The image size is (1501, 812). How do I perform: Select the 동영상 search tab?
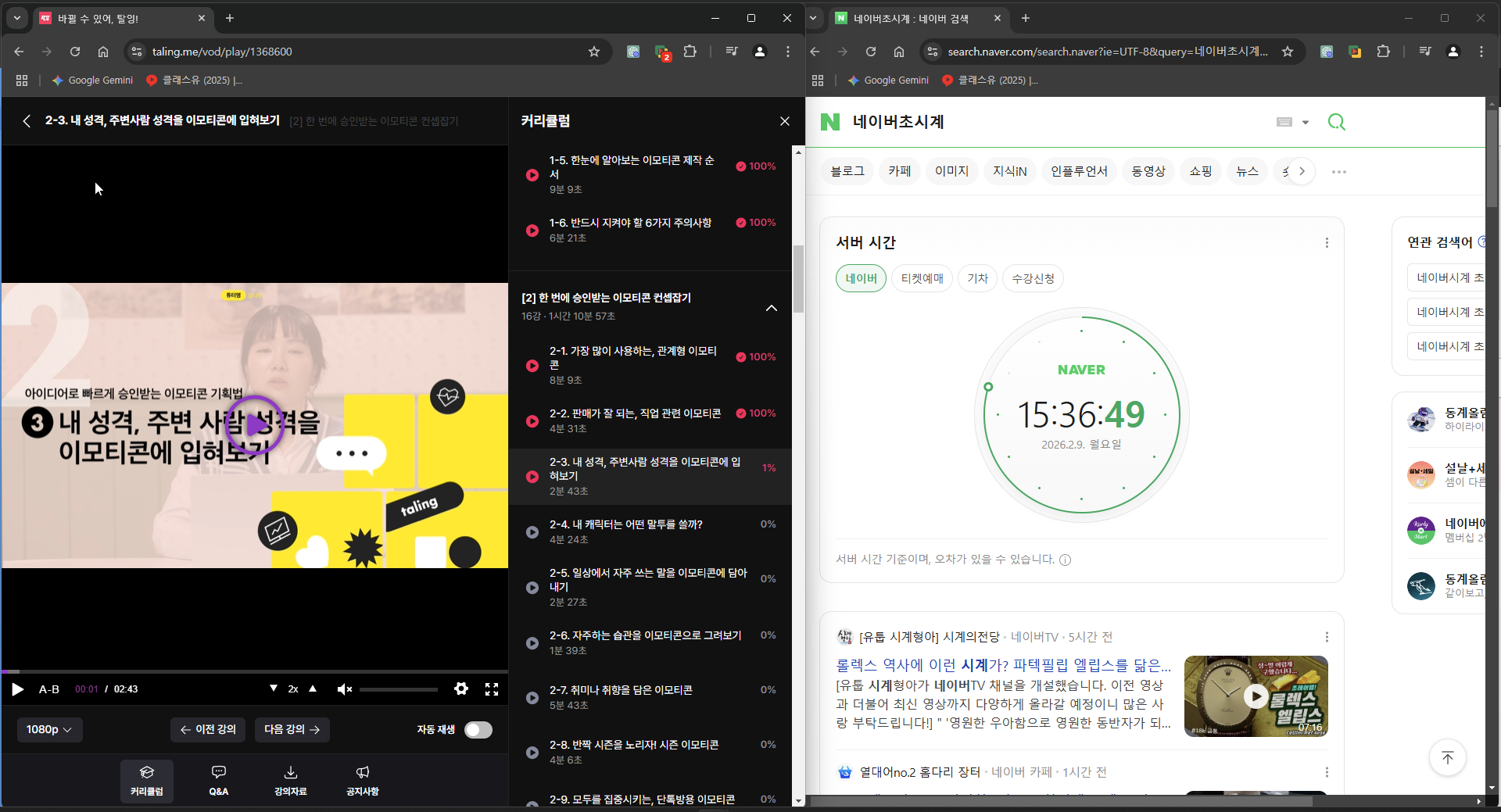(1148, 171)
